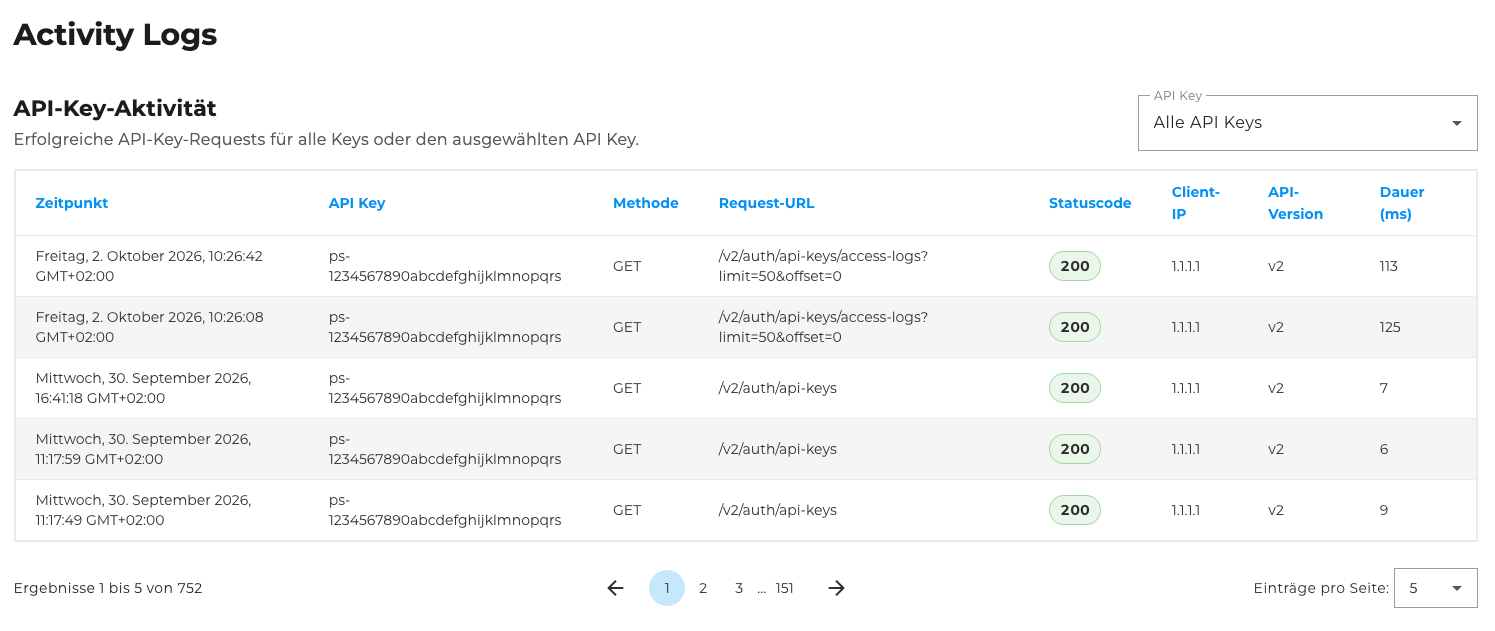Click Ergebnisse 1 bis 5 von 752 text
The width and height of the screenshot is (1495, 631).
point(108,588)
